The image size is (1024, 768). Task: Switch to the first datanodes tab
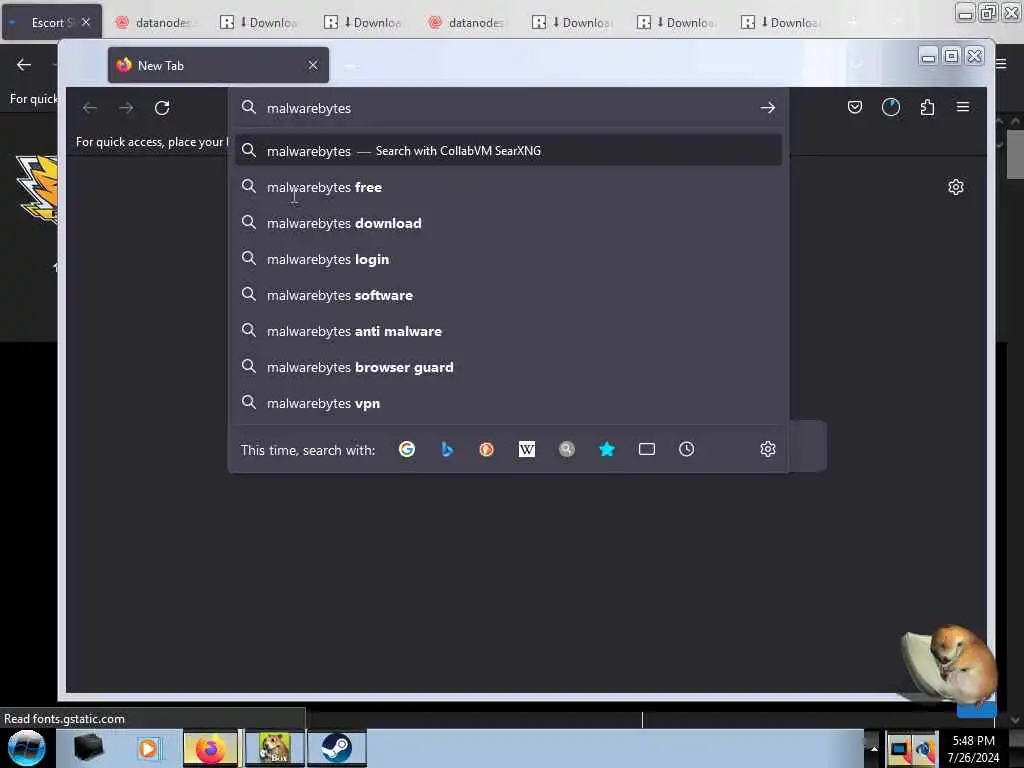coord(154,23)
